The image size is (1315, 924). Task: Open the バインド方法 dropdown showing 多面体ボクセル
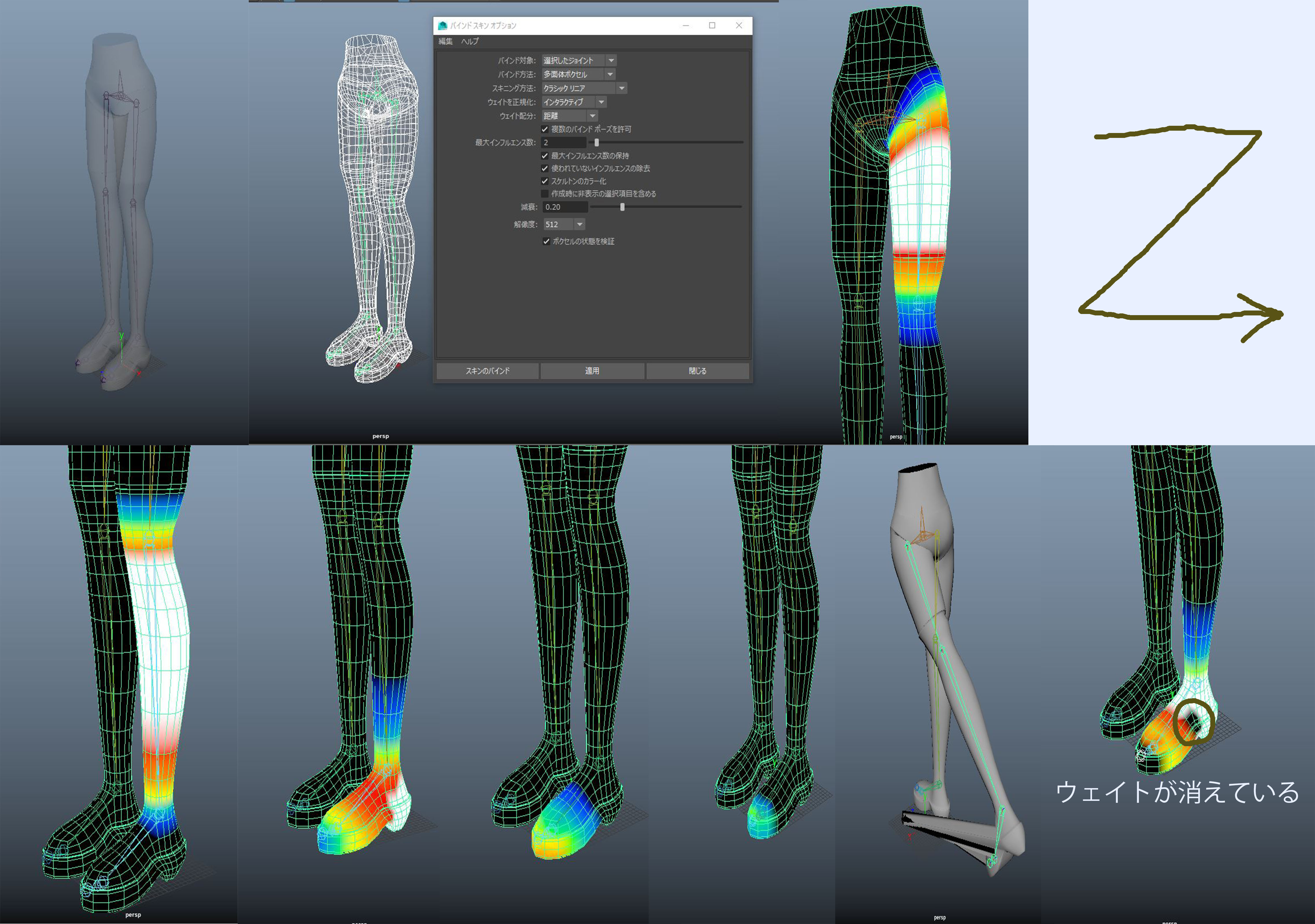click(x=578, y=74)
